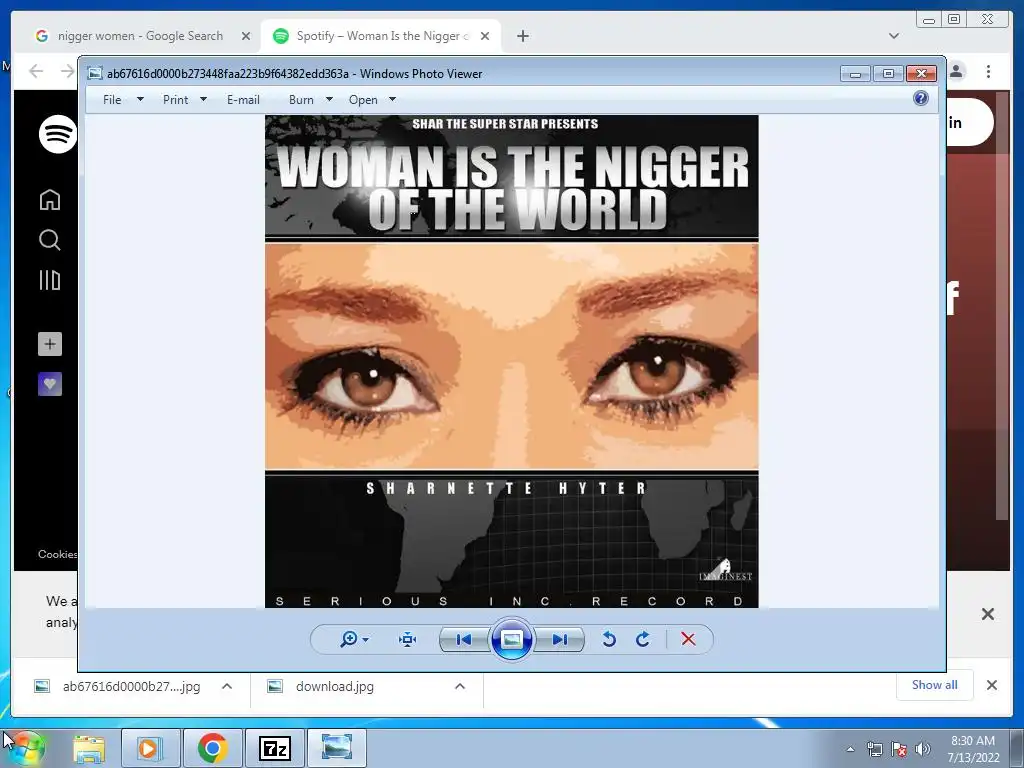Open Spotify Liked Songs heart icon
The image size is (1024, 768).
tap(50, 384)
